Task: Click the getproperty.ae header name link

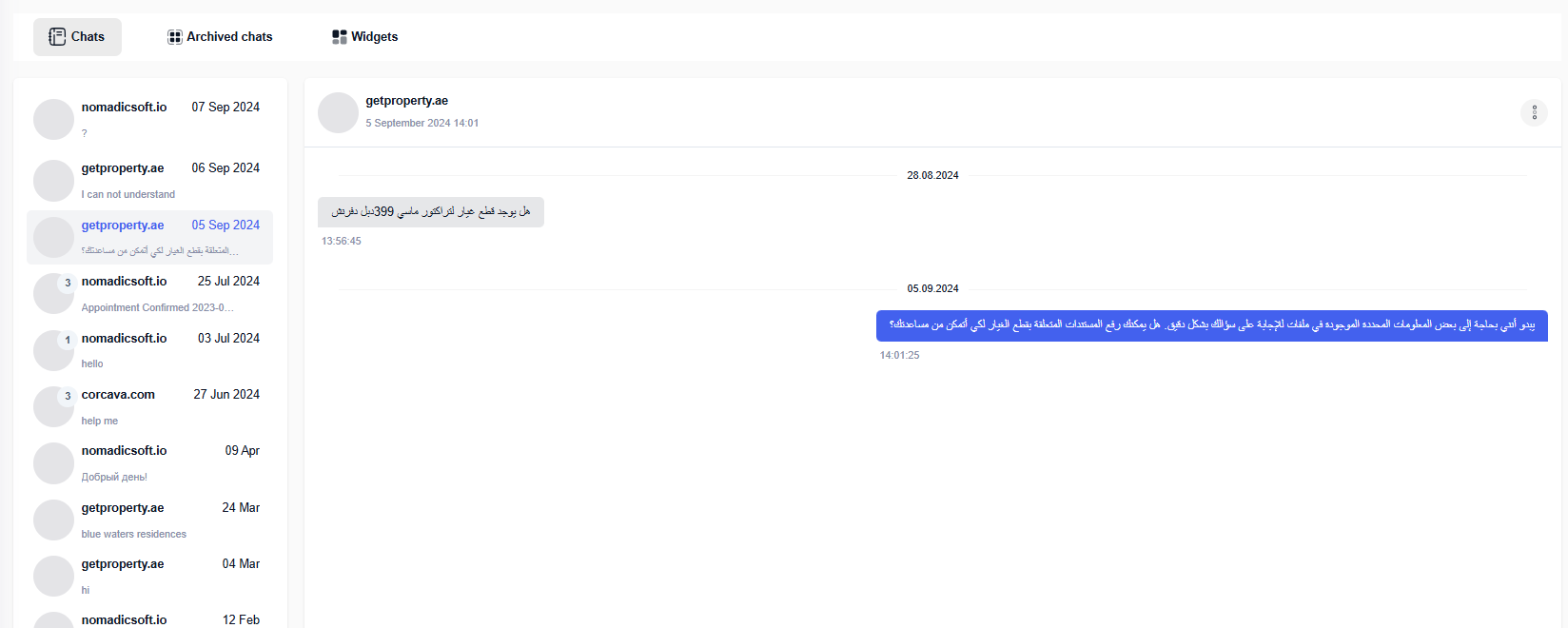Action: [x=406, y=101]
